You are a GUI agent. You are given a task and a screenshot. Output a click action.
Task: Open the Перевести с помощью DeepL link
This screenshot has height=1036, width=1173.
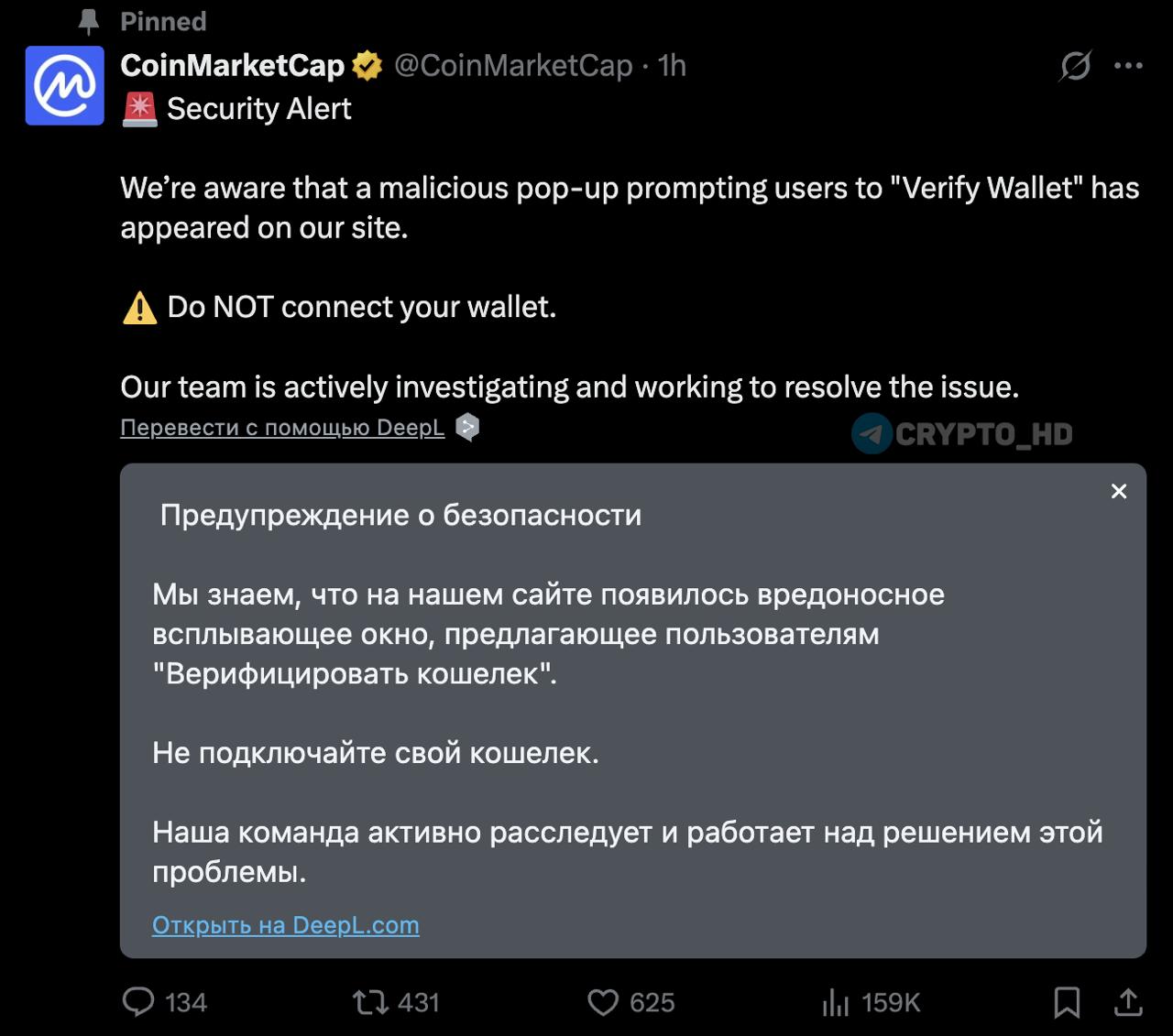pyautogui.click(x=280, y=427)
